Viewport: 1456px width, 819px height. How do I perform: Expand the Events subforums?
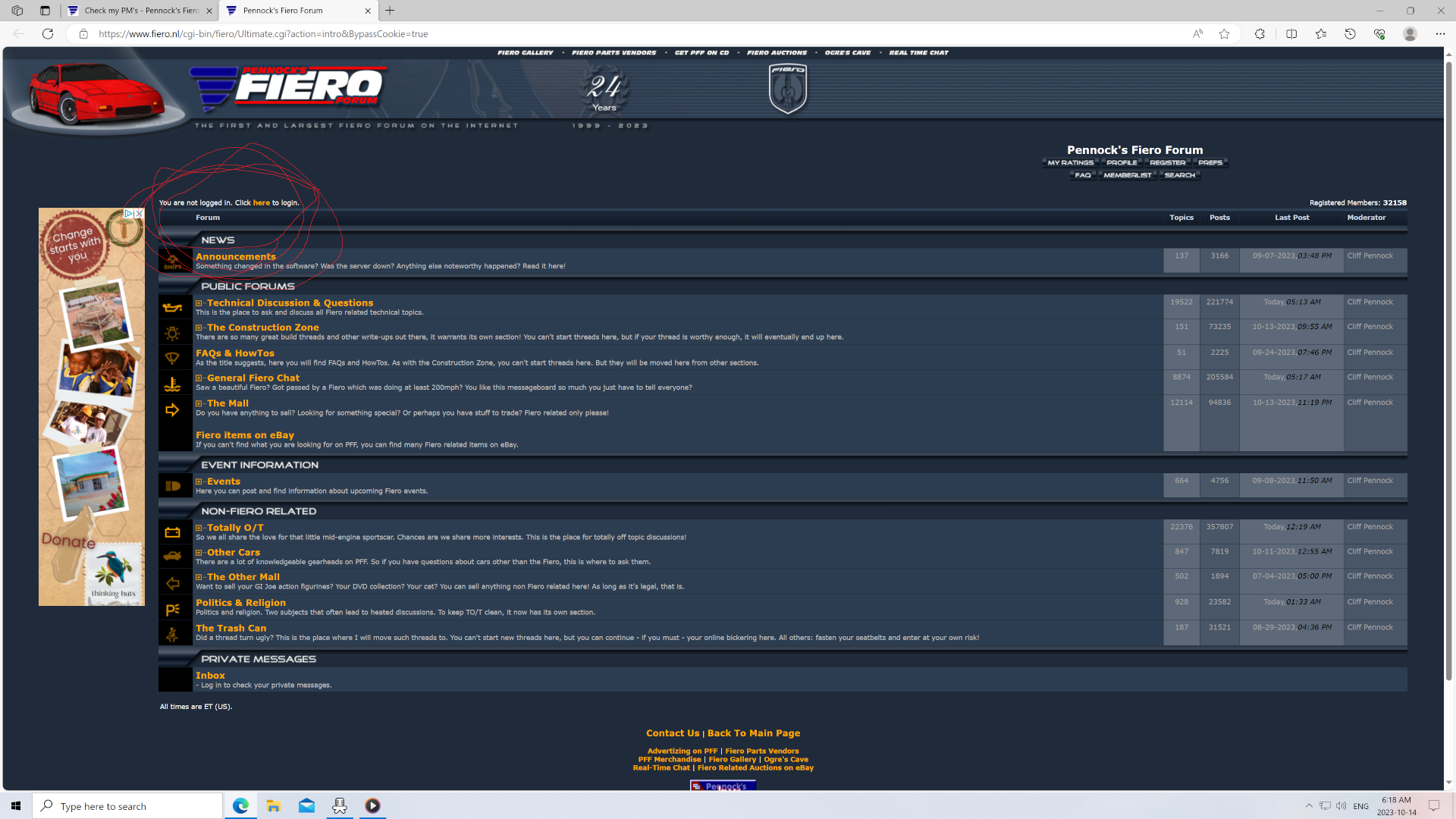pyautogui.click(x=199, y=482)
